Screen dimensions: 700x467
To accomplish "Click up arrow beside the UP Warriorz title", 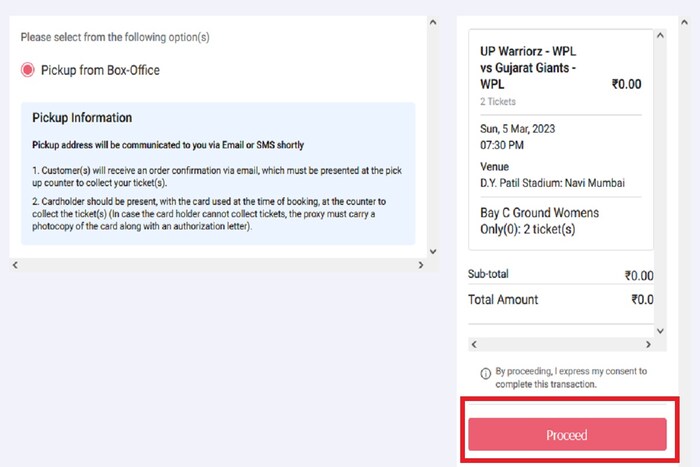I will (660, 35).
